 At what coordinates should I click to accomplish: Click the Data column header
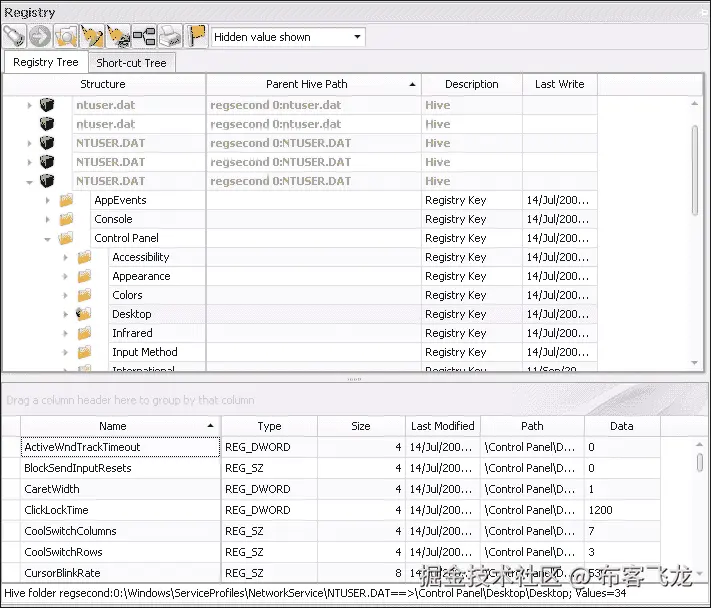click(x=622, y=426)
